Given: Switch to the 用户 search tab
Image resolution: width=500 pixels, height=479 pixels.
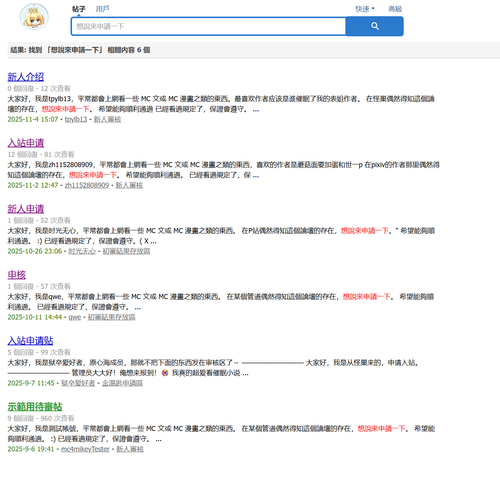Looking at the screenshot, I should click(102, 9).
